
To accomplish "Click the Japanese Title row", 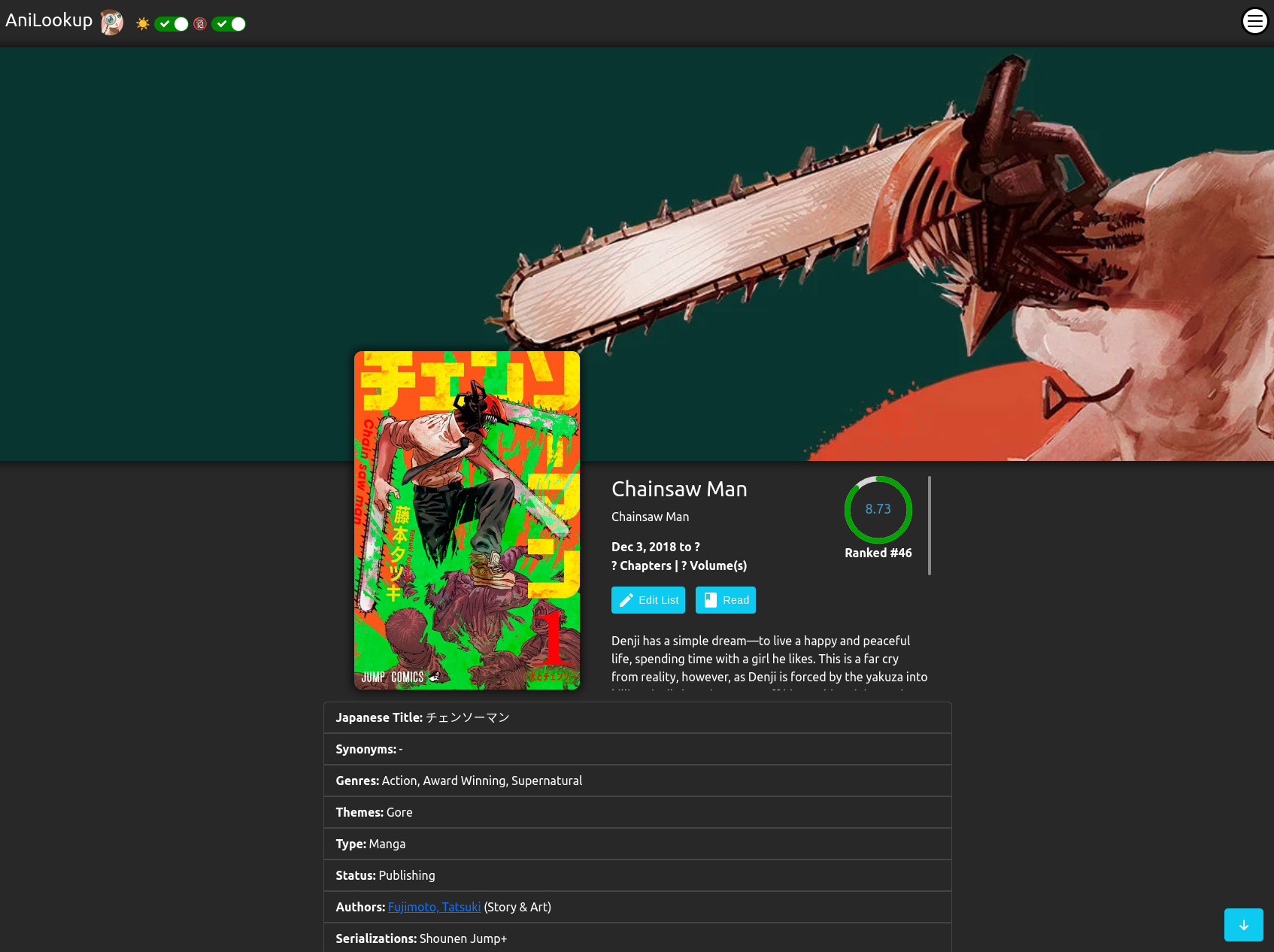I will point(638,717).
